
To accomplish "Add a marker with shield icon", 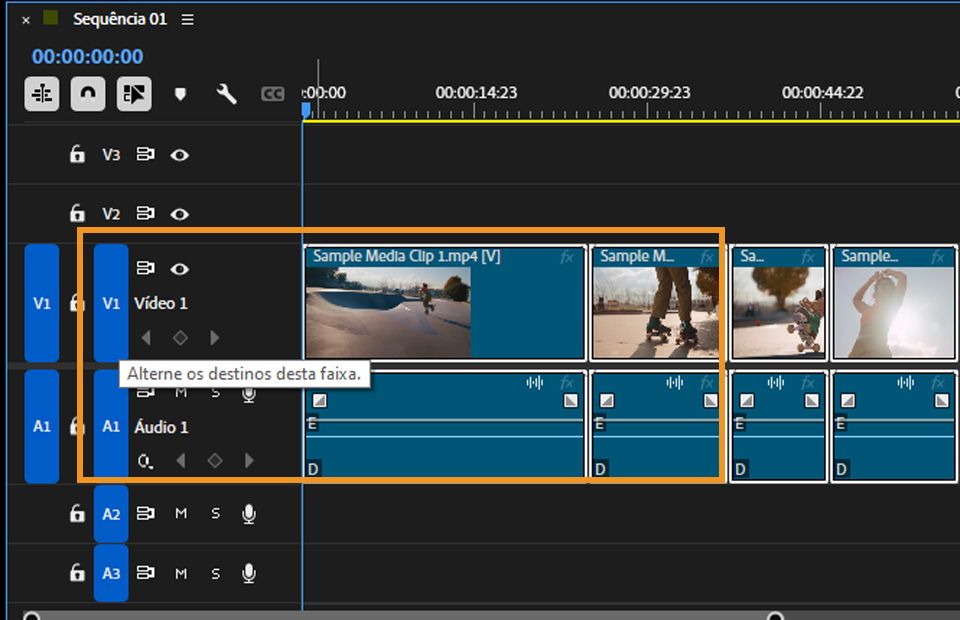I will pos(181,94).
